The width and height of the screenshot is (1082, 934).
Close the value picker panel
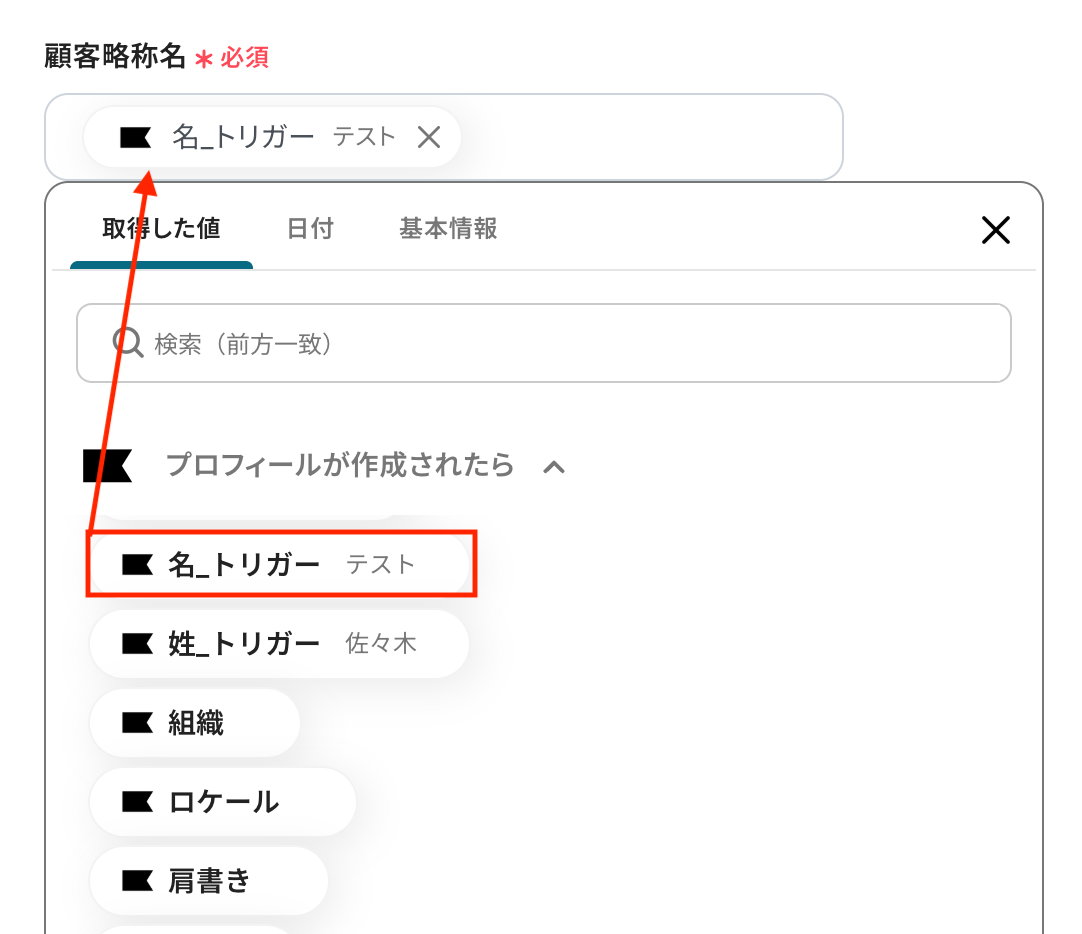[x=995, y=230]
